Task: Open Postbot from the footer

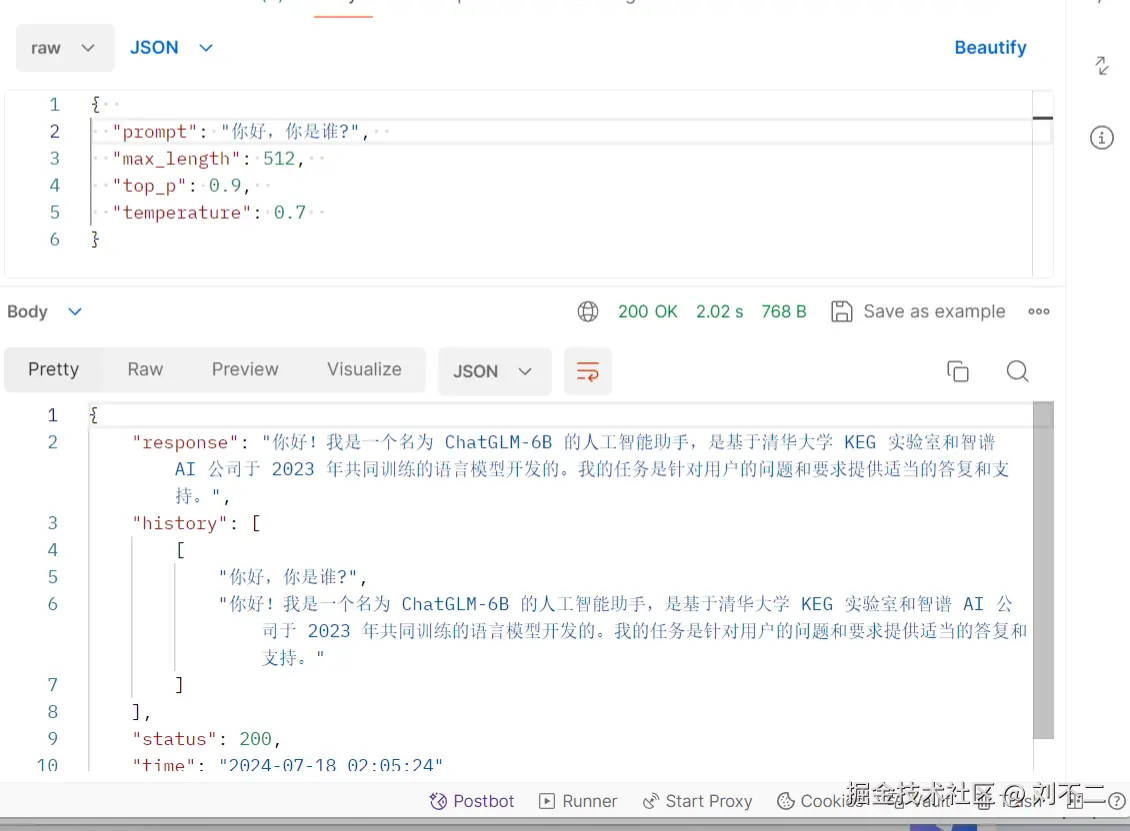Action: 472,801
